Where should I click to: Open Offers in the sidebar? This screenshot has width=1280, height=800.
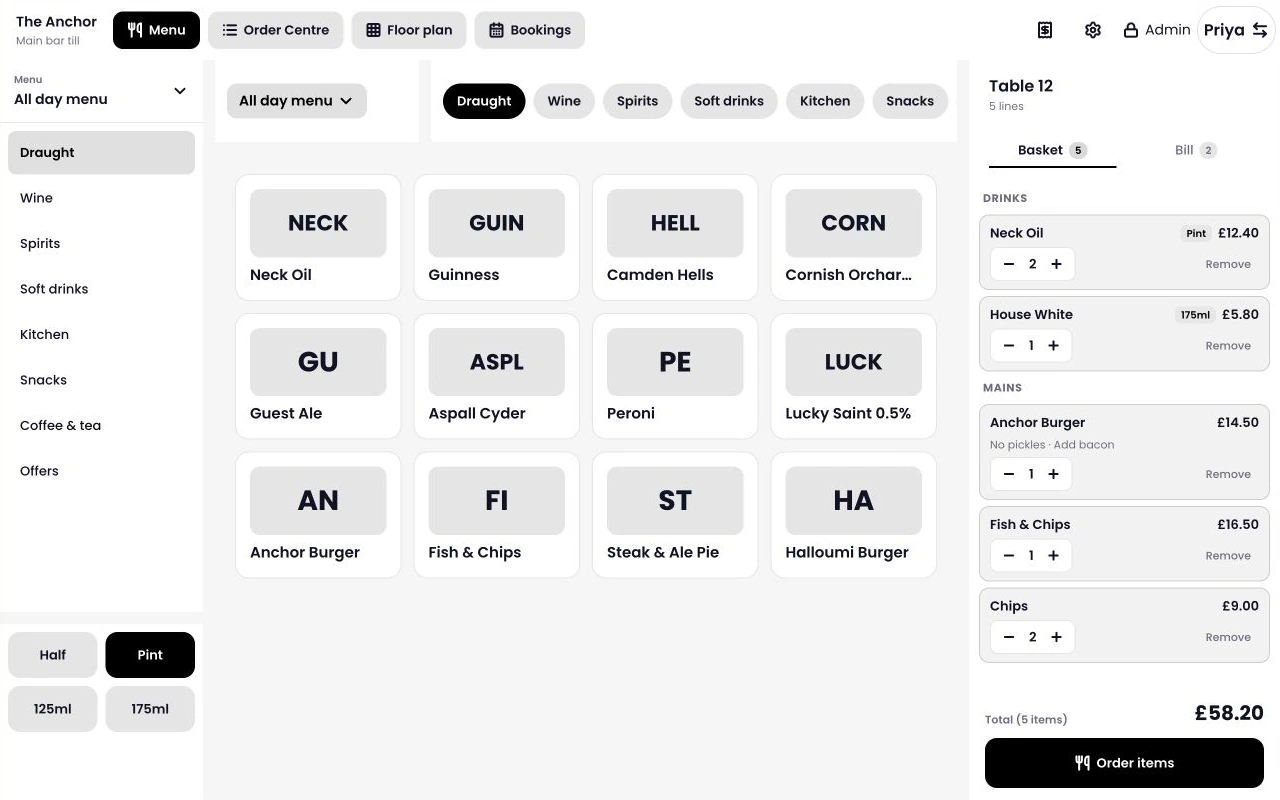click(x=101, y=471)
